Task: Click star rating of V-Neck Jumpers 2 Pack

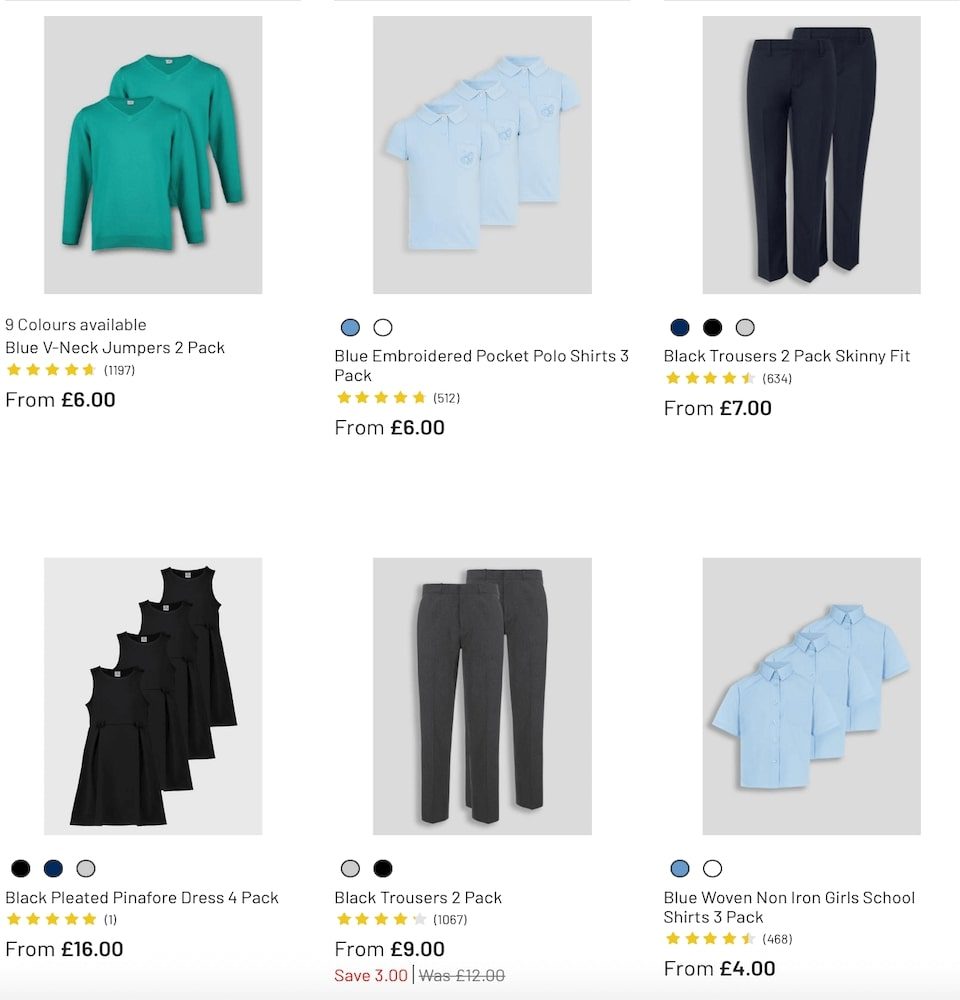Action: pyautogui.click(x=51, y=370)
